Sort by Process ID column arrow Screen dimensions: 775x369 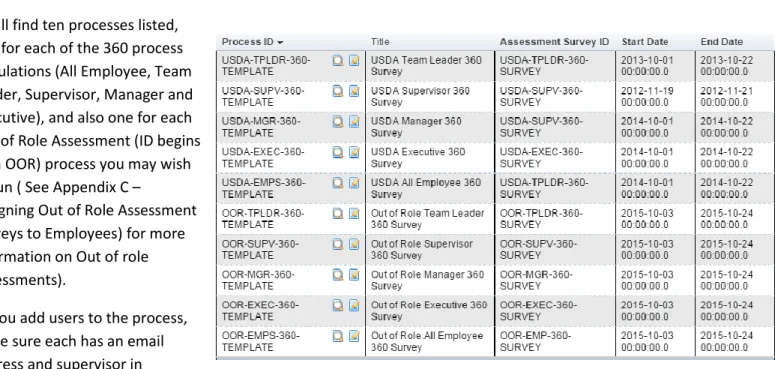pyautogui.click(x=280, y=42)
